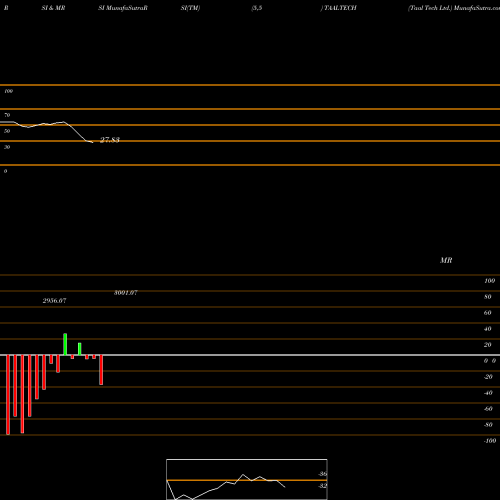Click the MR axis label 100
The height and width of the screenshot is (500, 500).
489,281
